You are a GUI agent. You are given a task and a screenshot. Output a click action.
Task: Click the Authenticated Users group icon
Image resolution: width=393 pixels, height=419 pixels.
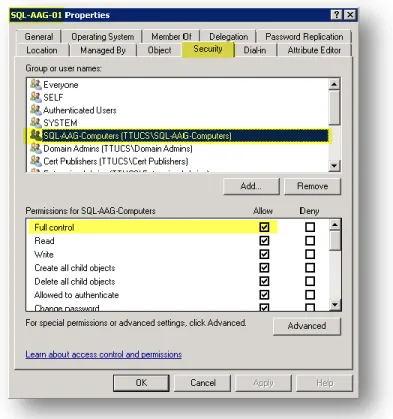point(35,110)
